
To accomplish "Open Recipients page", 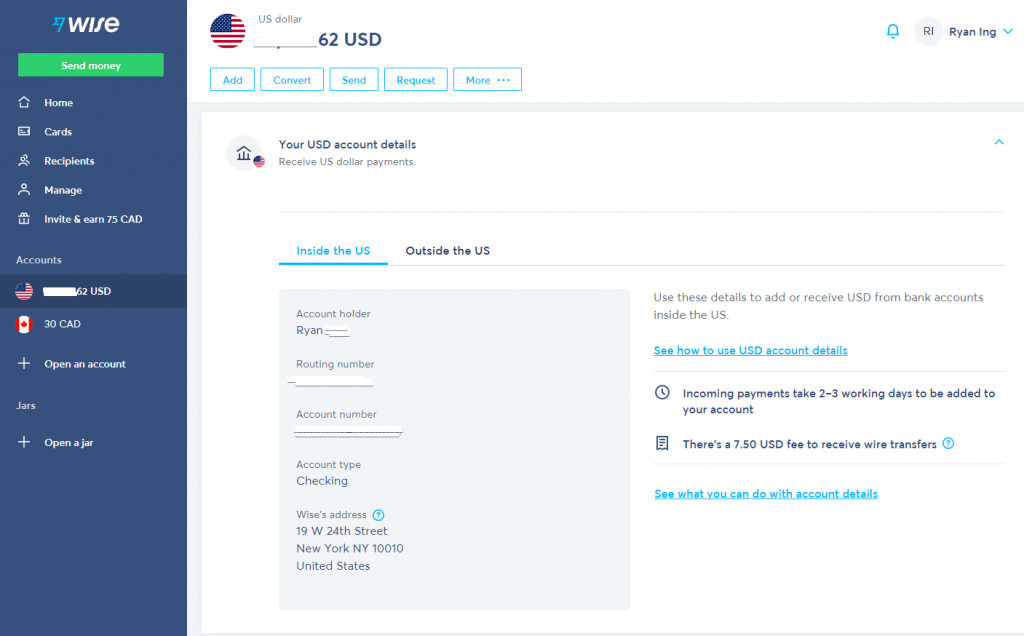I will (x=69, y=161).
